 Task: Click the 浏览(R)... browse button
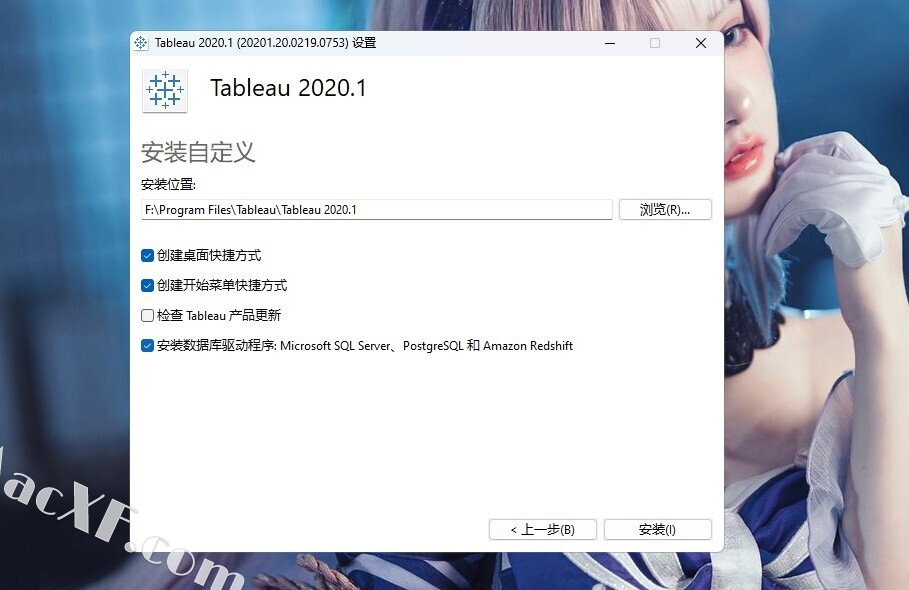click(665, 209)
